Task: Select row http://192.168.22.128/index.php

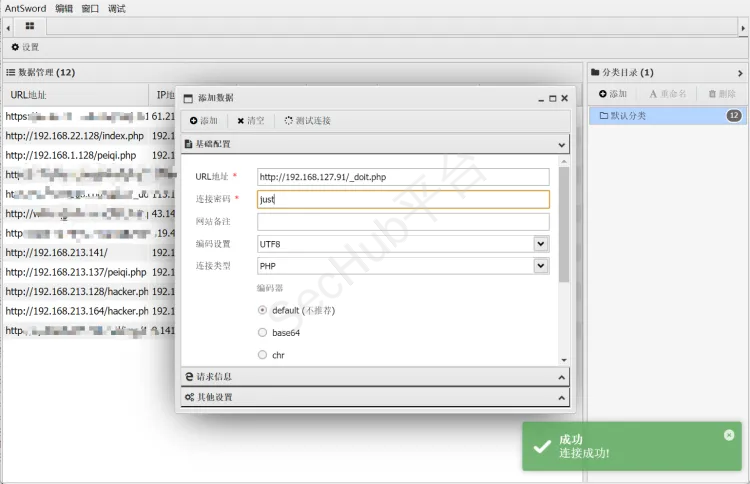Action: 75,136
